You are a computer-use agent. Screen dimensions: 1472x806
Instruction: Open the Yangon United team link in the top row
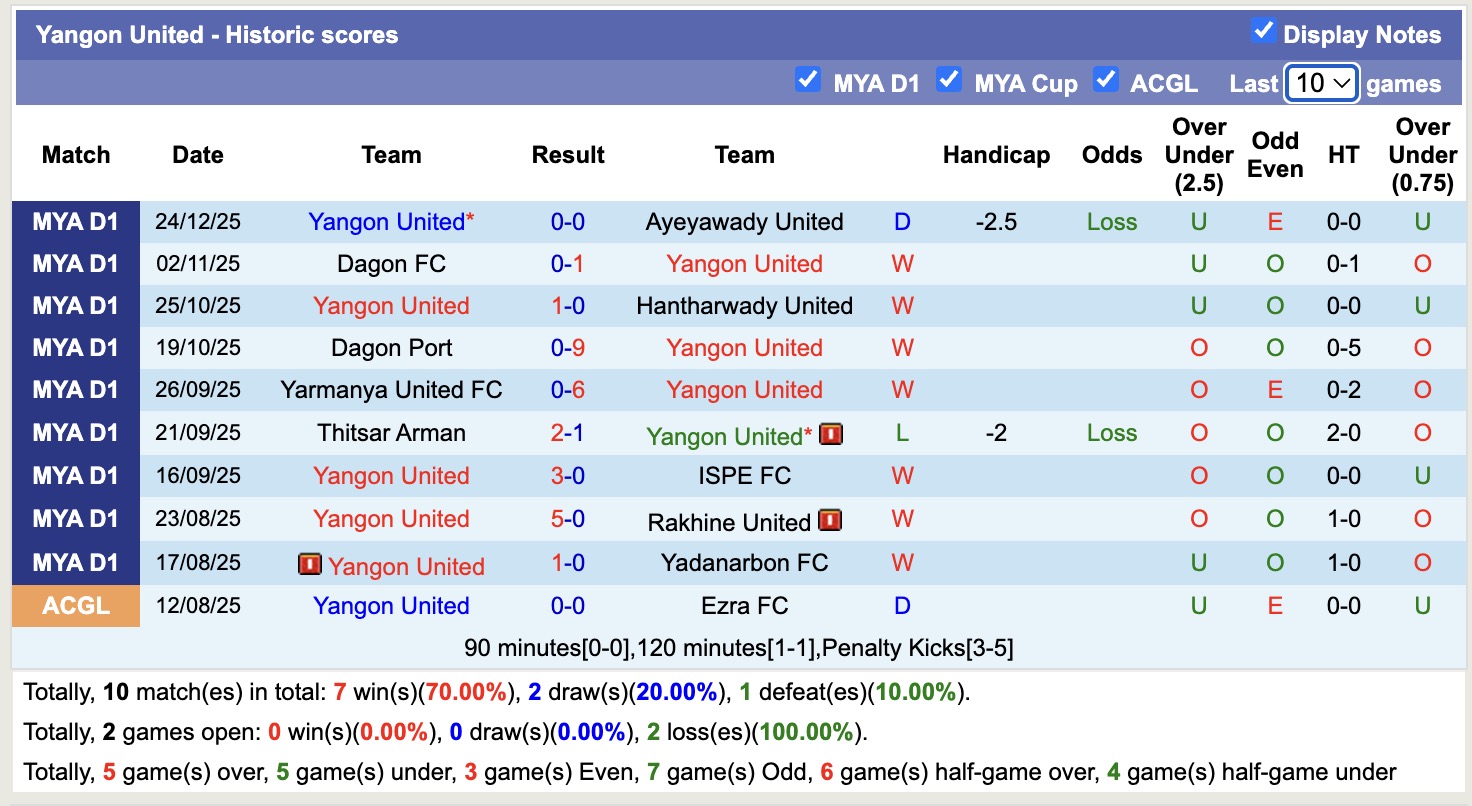coord(385,222)
